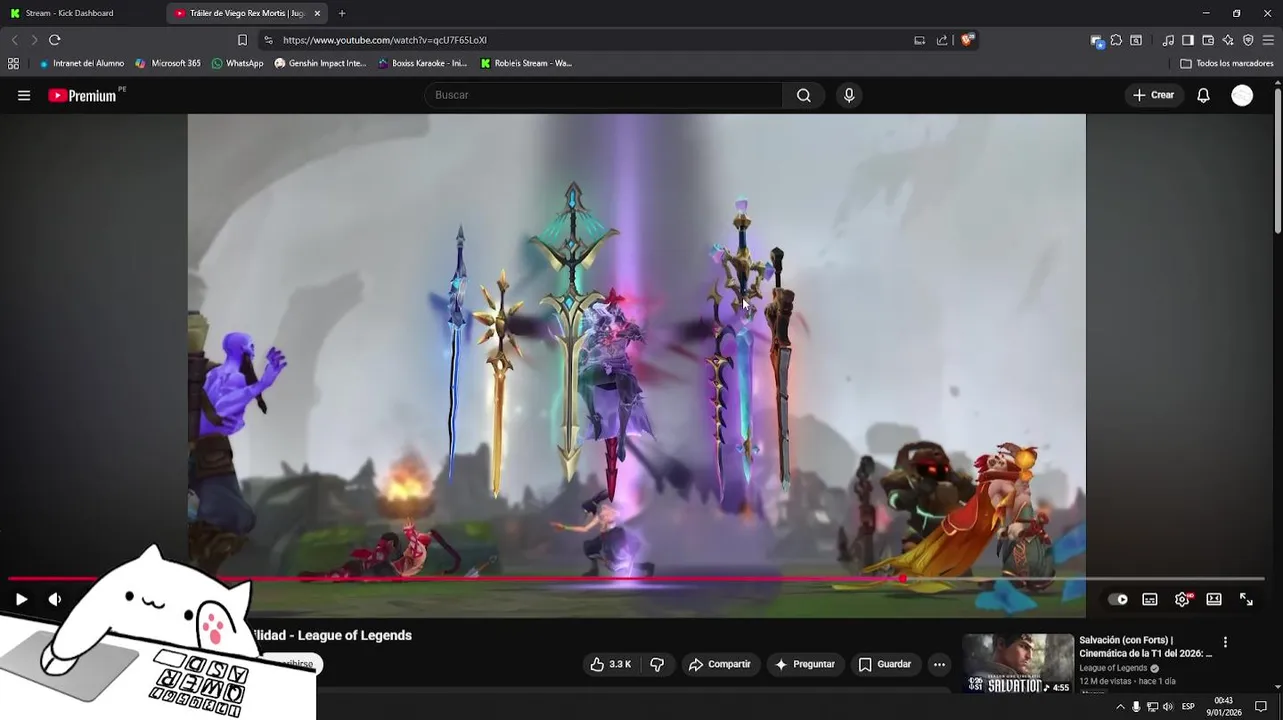Click the share page icon in address bar
This screenshot has width=1283, height=720.
click(x=942, y=40)
